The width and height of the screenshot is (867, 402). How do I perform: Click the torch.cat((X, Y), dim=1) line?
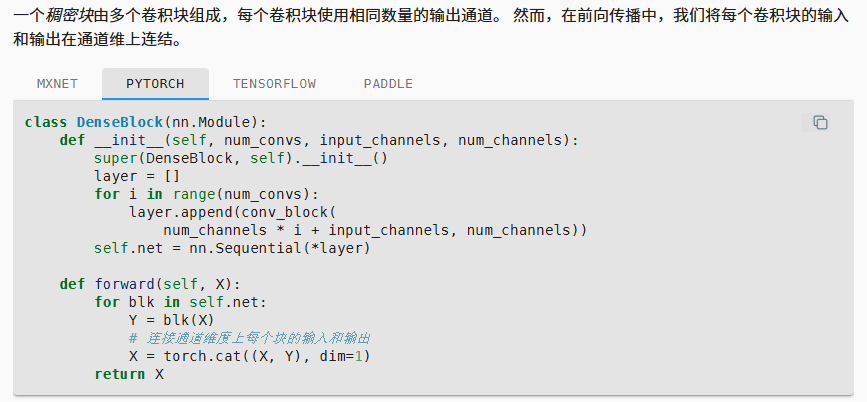pyautogui.click(x=249, y=356)
